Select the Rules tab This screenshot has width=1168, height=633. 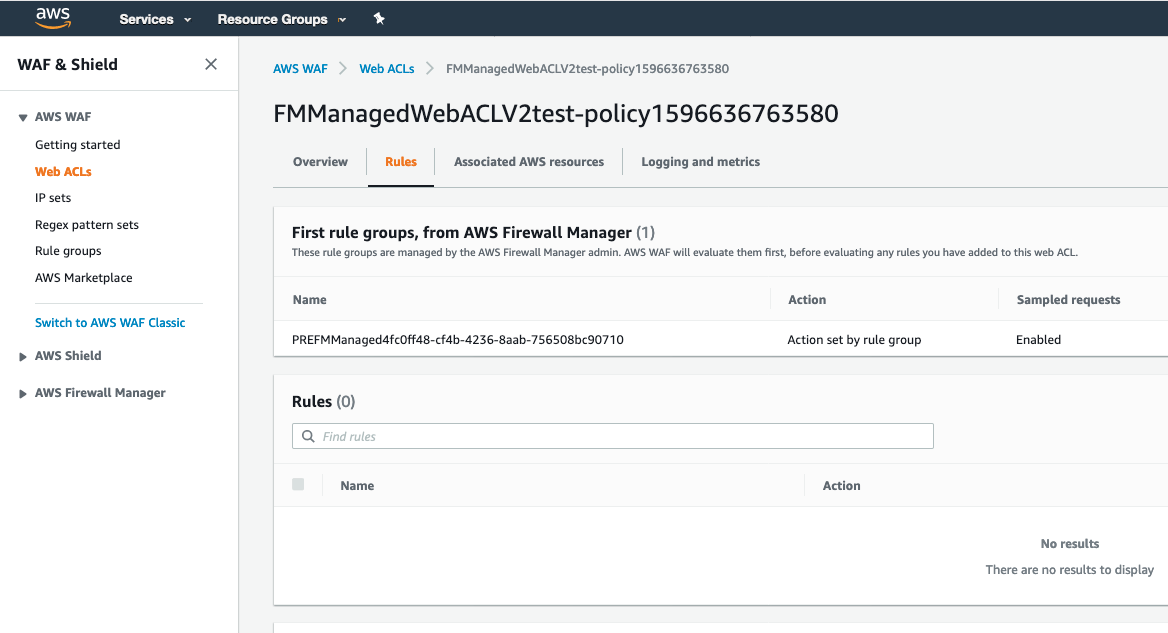401,162
